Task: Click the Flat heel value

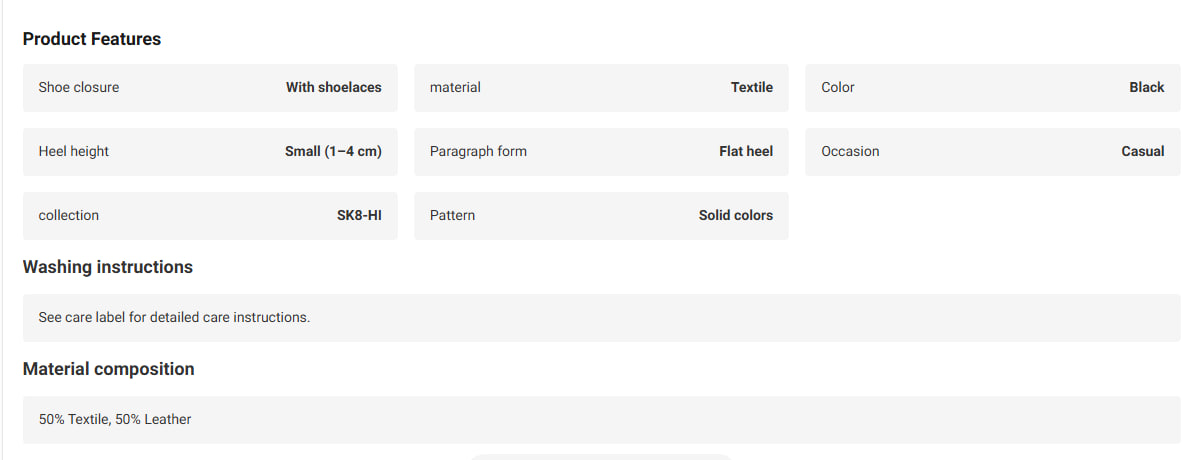Action: coord(746,151)
